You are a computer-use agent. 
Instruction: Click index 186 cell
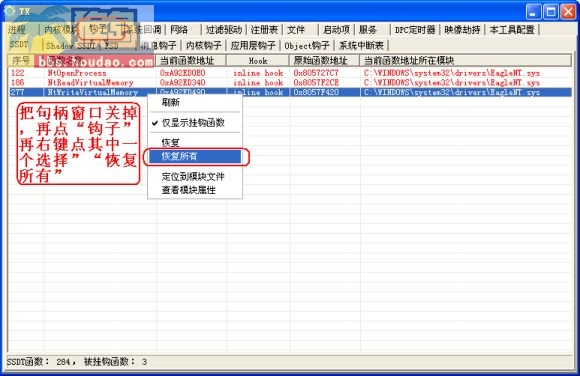(x=17, y=83)
